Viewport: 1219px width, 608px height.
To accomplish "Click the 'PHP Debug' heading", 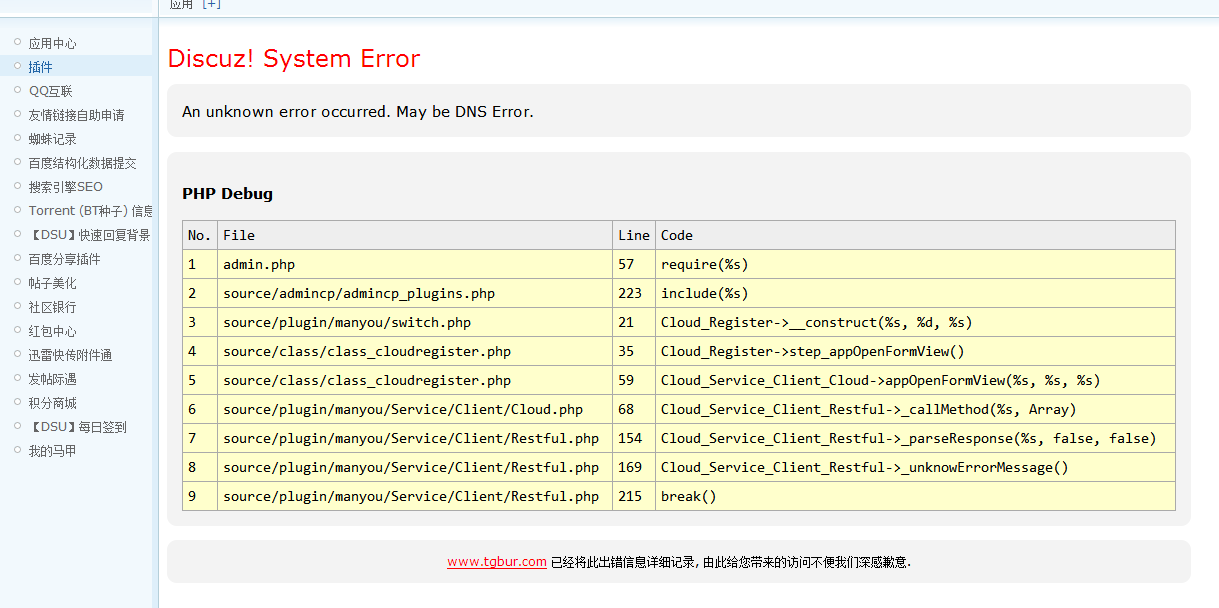I will coord(227,194).
